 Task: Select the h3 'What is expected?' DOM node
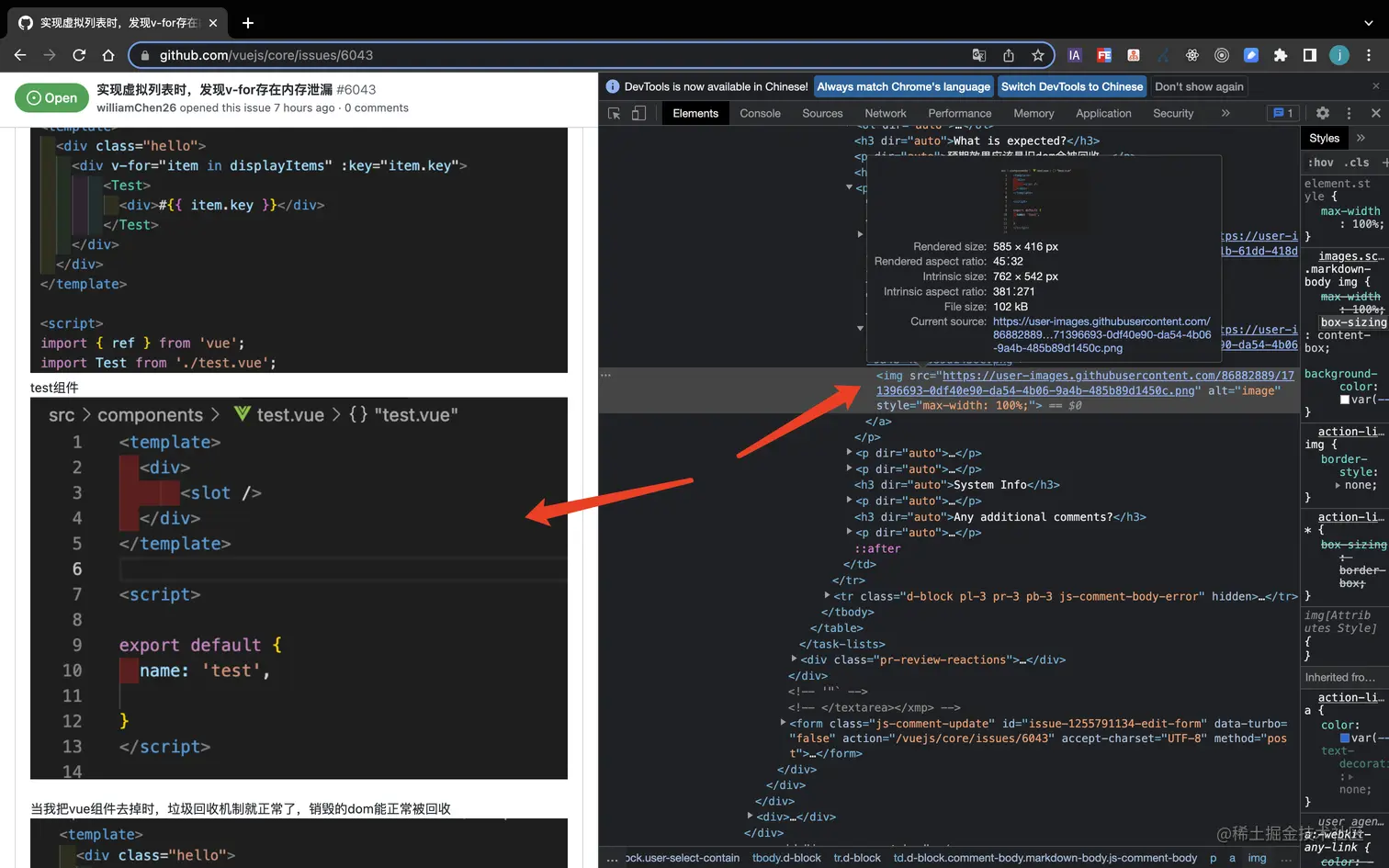[x=977, y=141]
